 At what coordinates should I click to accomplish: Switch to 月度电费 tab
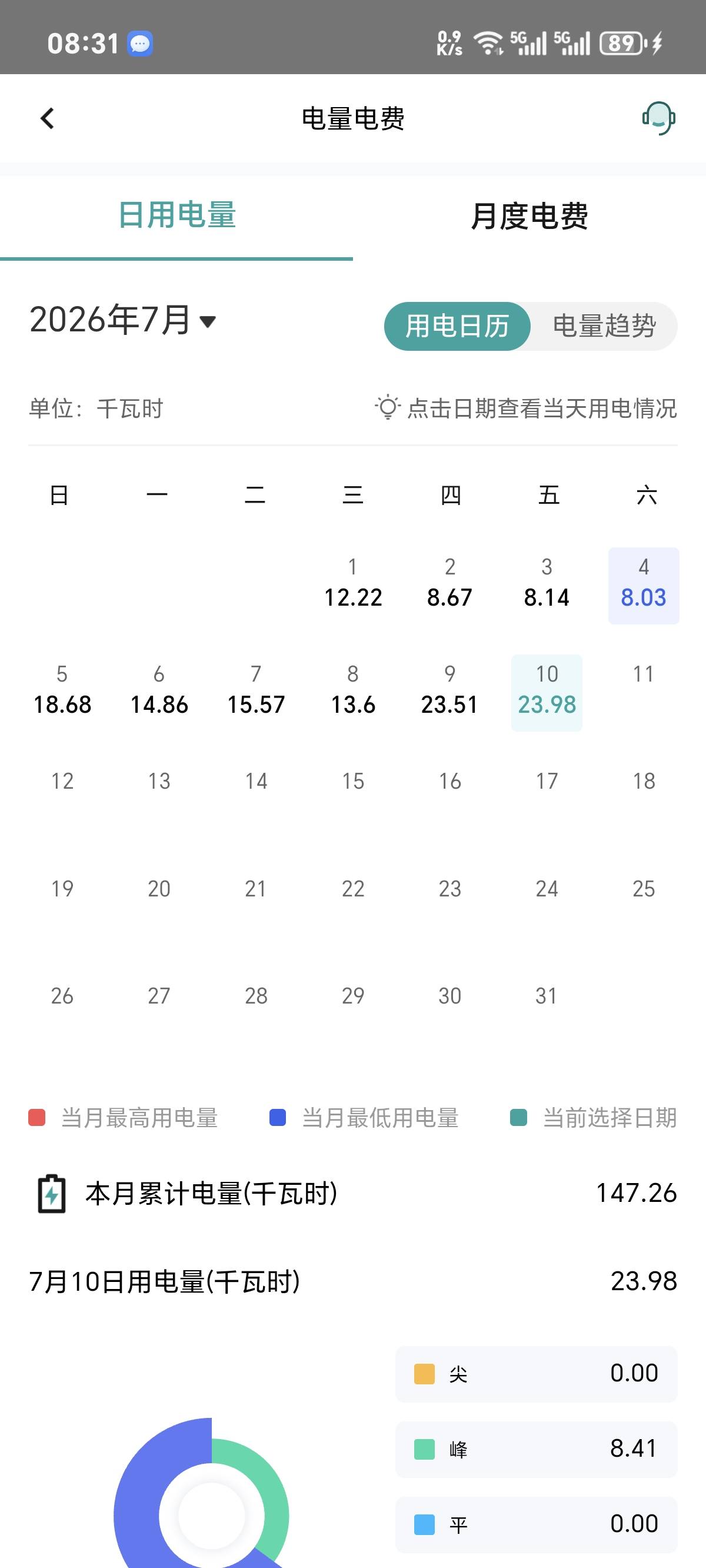529,215
